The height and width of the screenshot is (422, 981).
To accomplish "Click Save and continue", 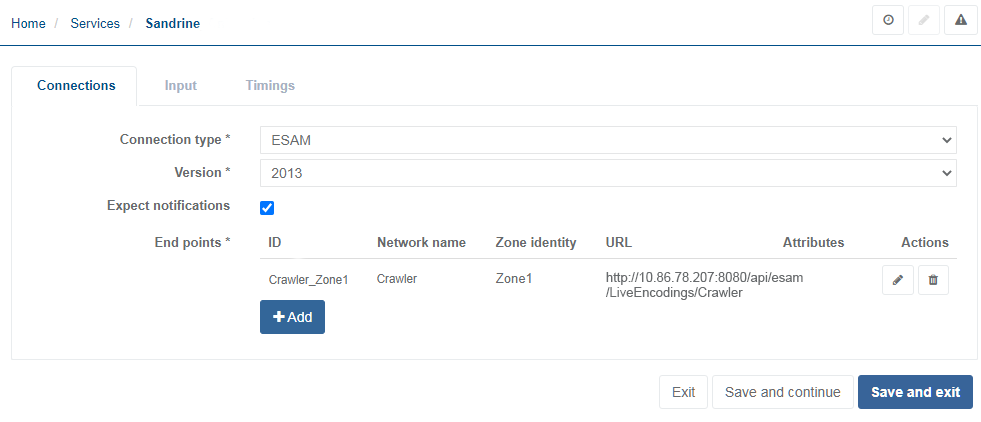I will pyautogui.click(x=782, y=392).
